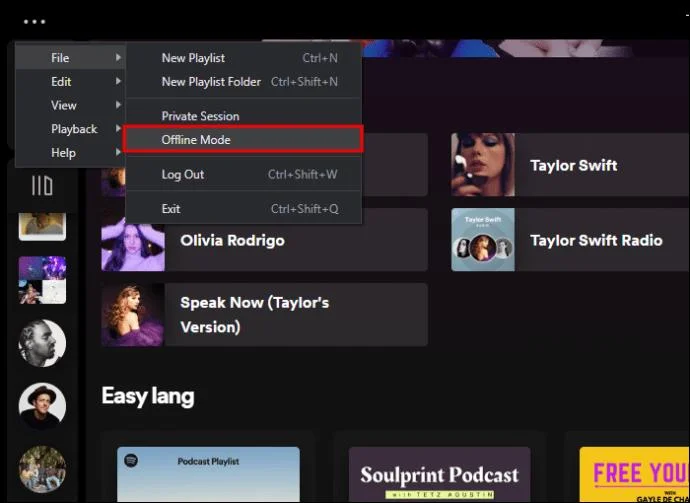This screenshot has height=503, width=690.
Task: Click Log Out in the menu
Action: click(244, 174)
